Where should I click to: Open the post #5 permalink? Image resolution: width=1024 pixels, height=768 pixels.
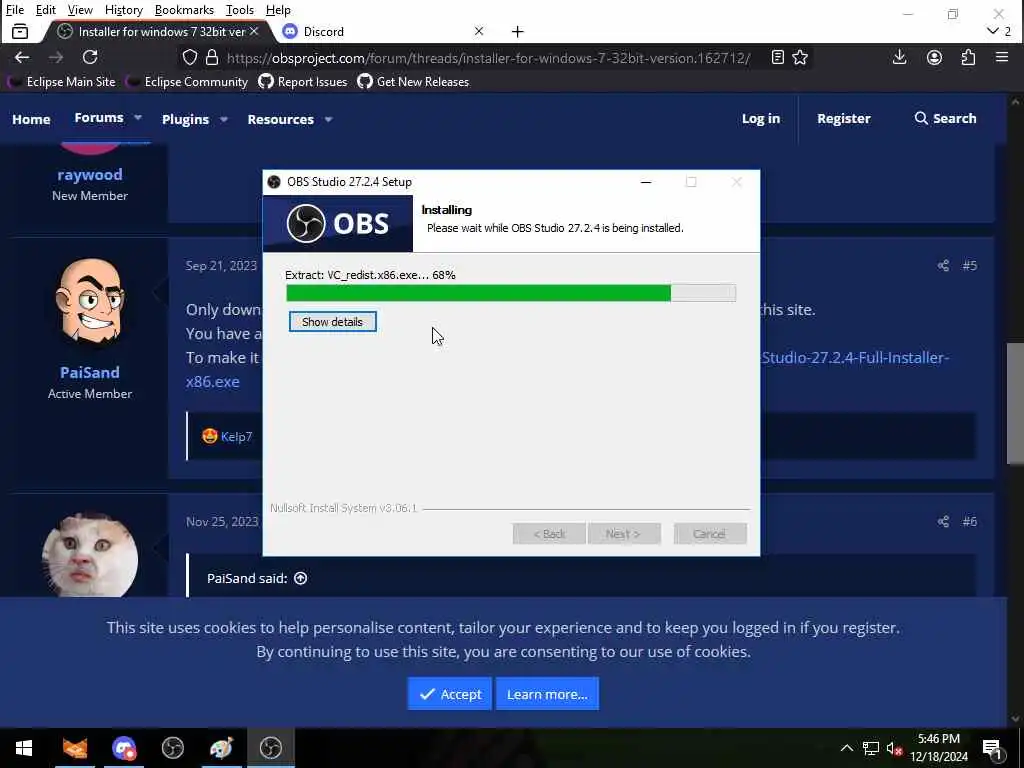(969, 265)
